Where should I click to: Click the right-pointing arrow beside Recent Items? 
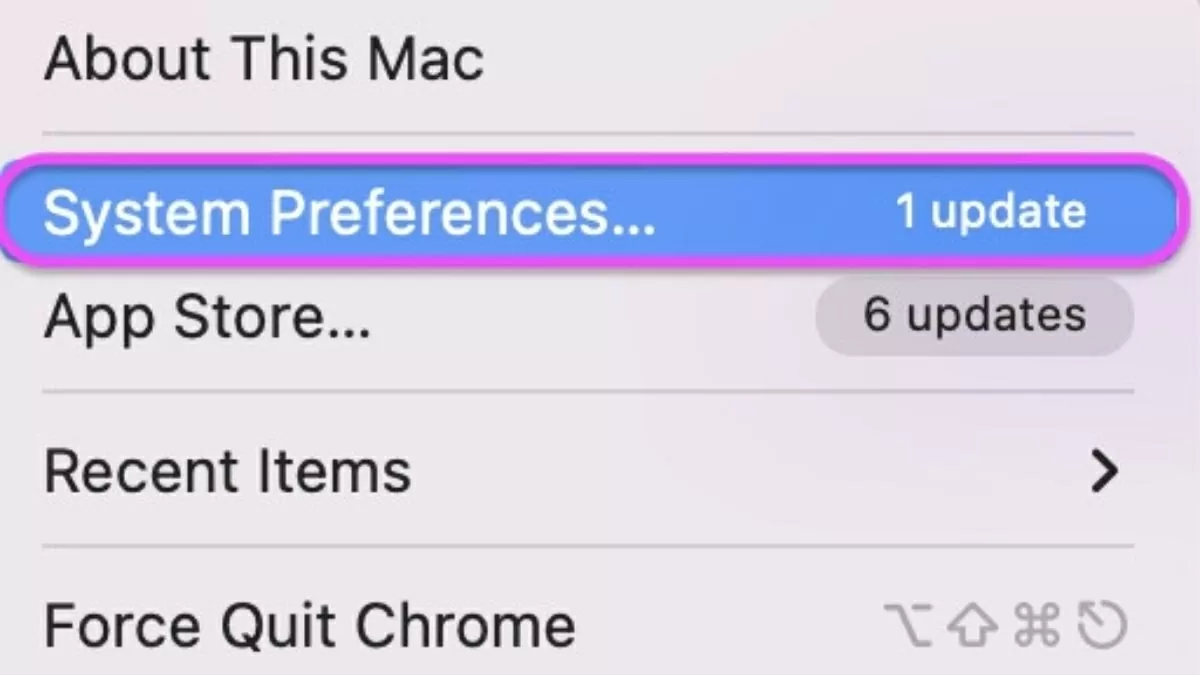coord(1105,469)
